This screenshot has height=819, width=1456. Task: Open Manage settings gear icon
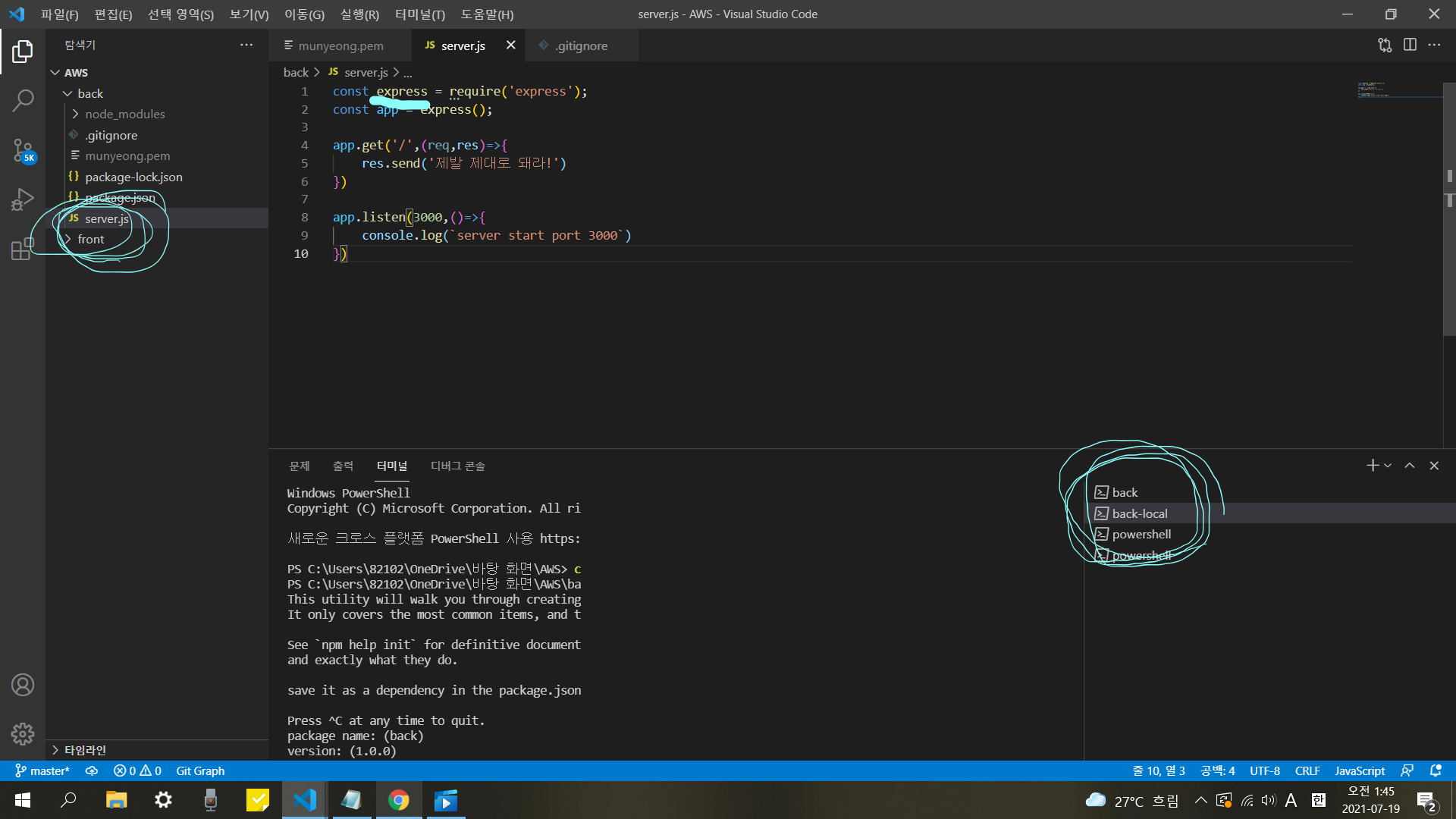pos(23,733)
